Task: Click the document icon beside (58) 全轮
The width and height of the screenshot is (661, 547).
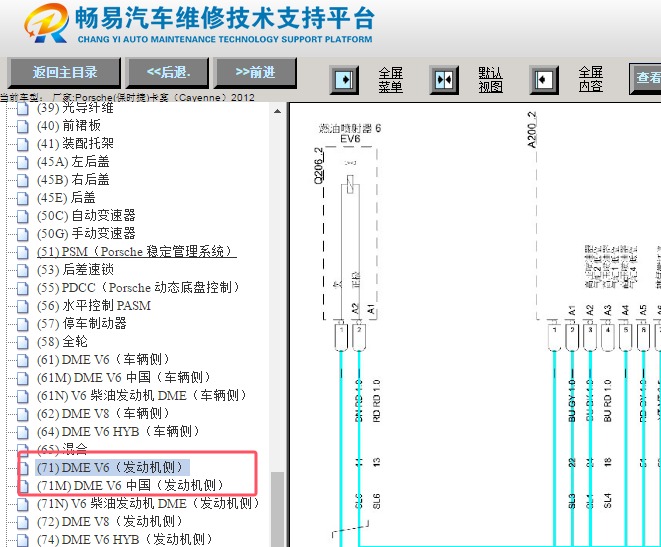Action: pyautogui.click(x=23, y=342)
